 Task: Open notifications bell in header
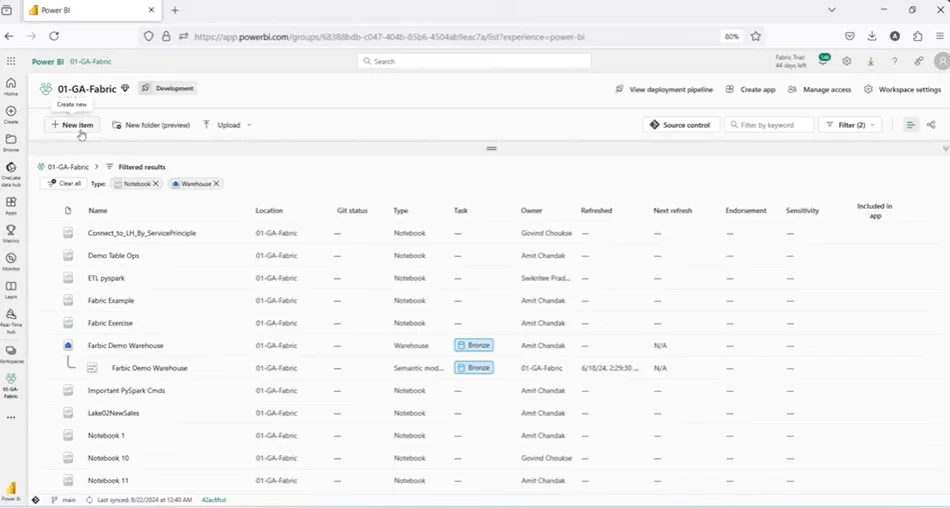823,60
